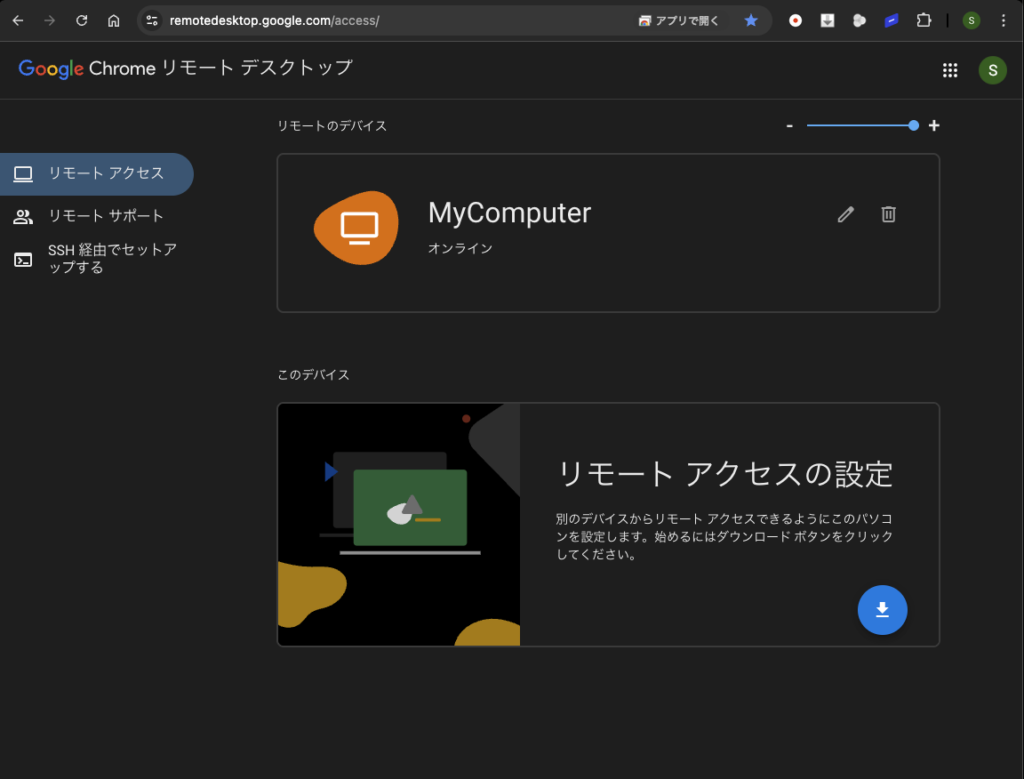Reload the page with the refresh icon
This screenshot has height=779, width=1024.
pyautogui.click(x=82, y=20)
